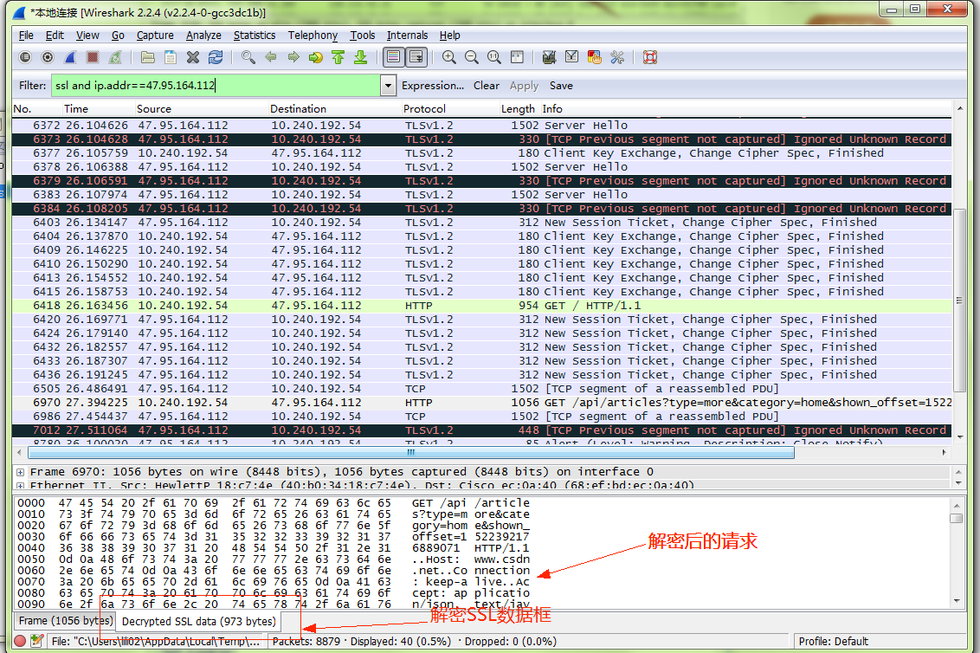
Task: Click the packet list horizontal scrollbar
Action: tap(411, 452)
